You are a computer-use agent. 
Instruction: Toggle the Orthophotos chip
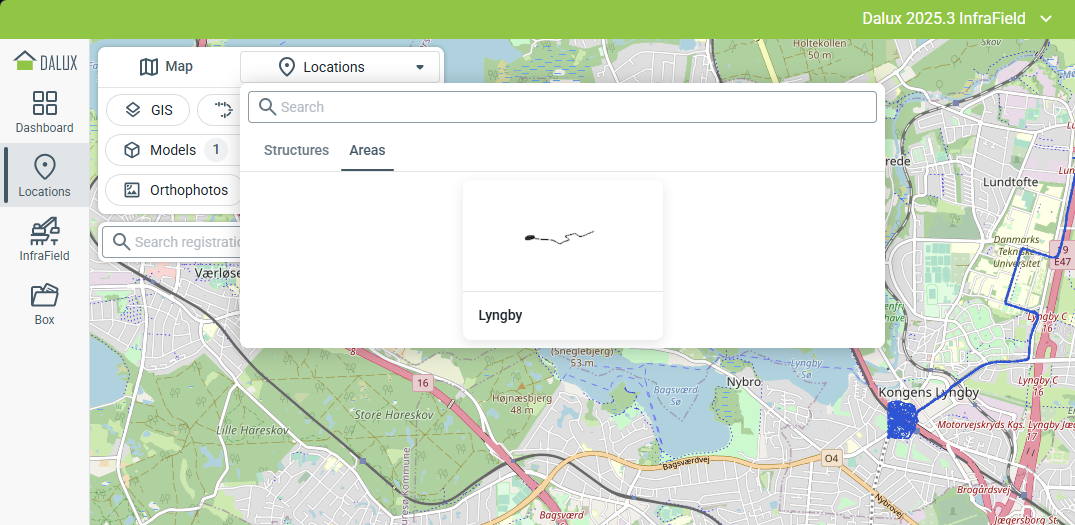point(175,190)
